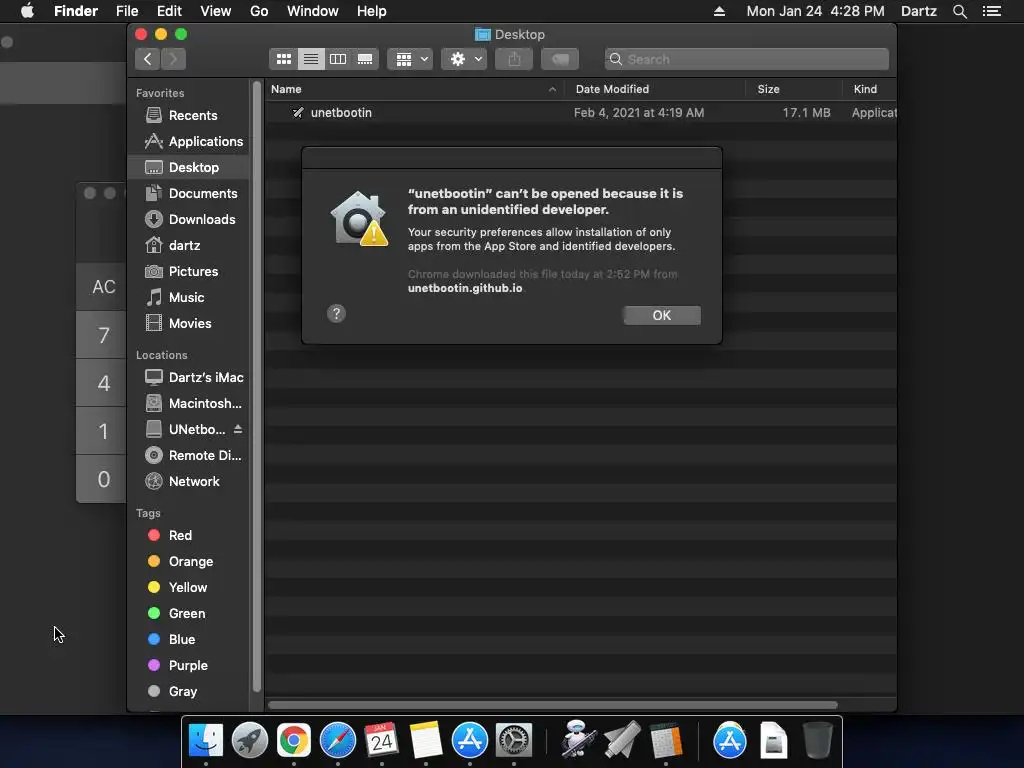
Task: Open the File menu
Action: coord(127,11)
